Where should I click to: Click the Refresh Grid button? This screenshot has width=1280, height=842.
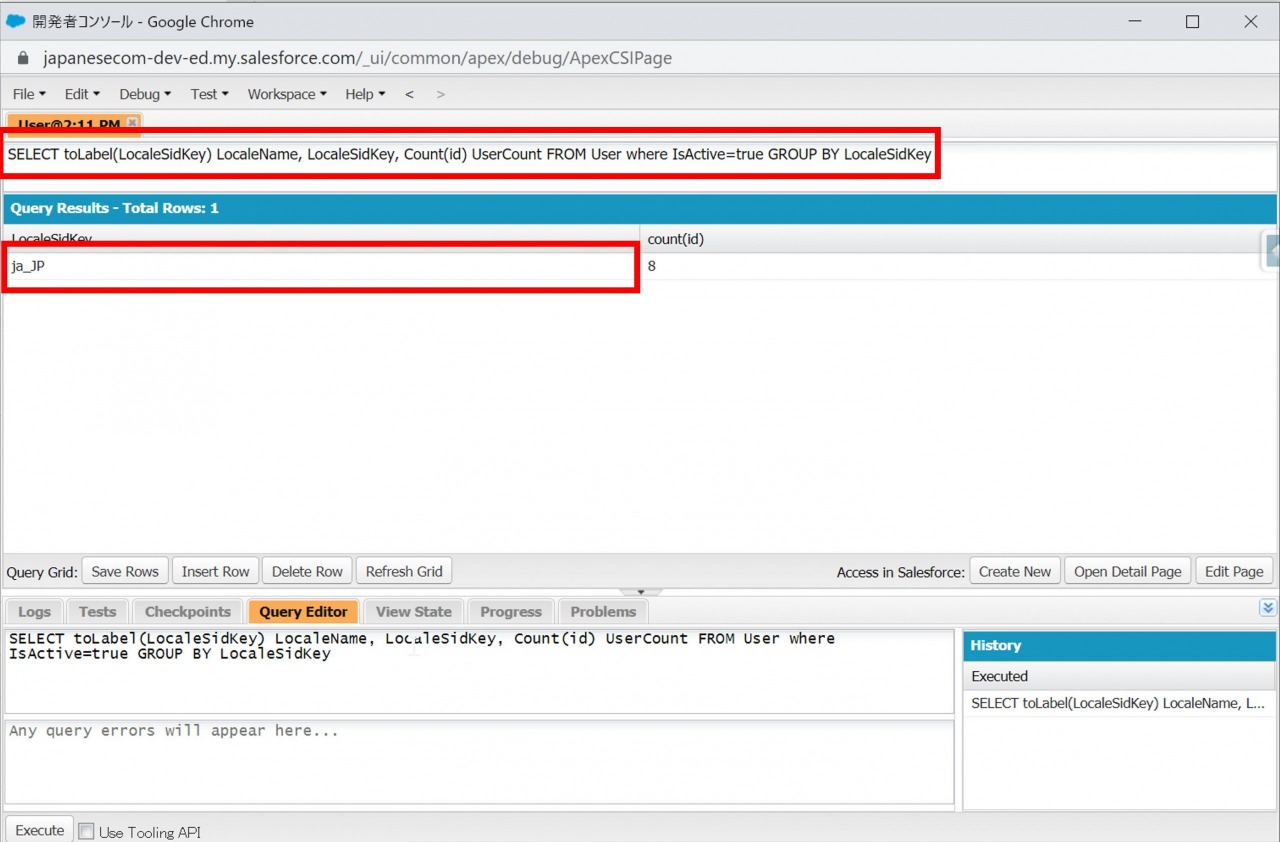pos(404,571)
